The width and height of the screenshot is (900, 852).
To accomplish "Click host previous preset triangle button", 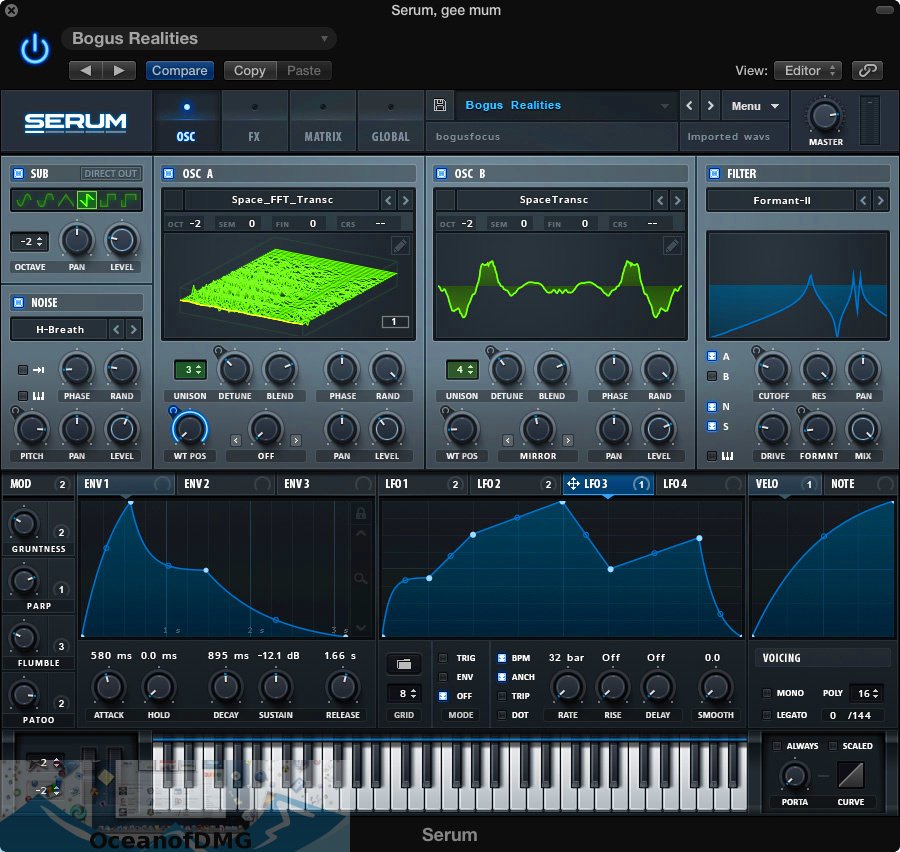I will pos(86,70).
